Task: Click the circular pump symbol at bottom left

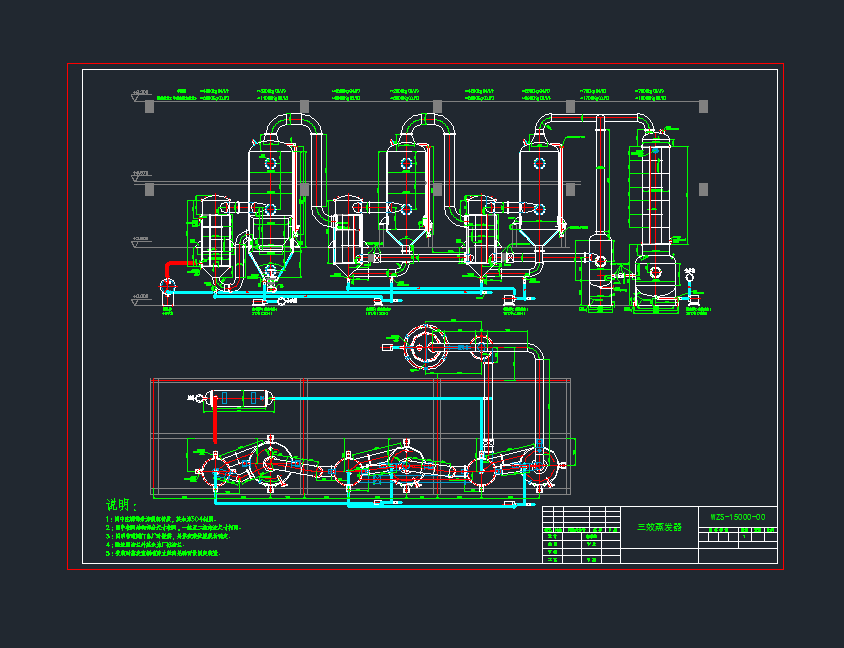Action: point(167,284)
